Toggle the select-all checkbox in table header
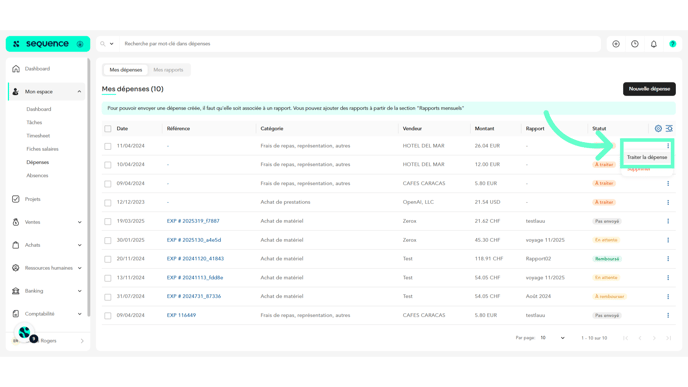Viewport: 688px width, 387px height. point(108,129)
